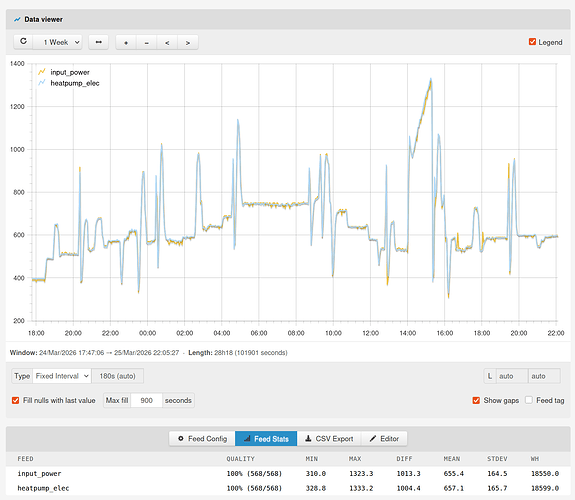Disable Fill nulls with last value
This screenshot has height=500, width=575.
pos(15,400)
